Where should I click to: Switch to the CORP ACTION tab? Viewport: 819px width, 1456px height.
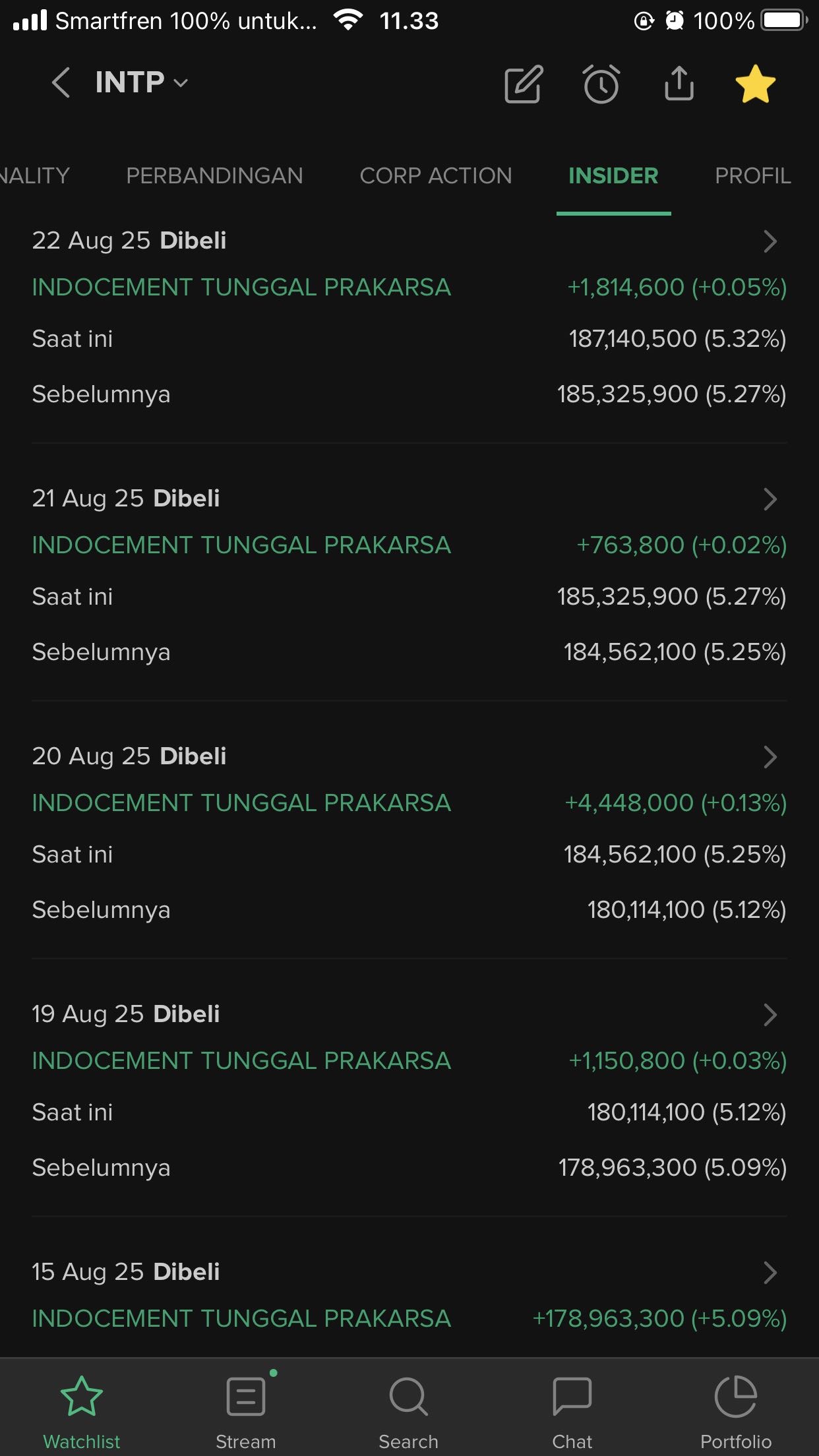pos(435,176)
